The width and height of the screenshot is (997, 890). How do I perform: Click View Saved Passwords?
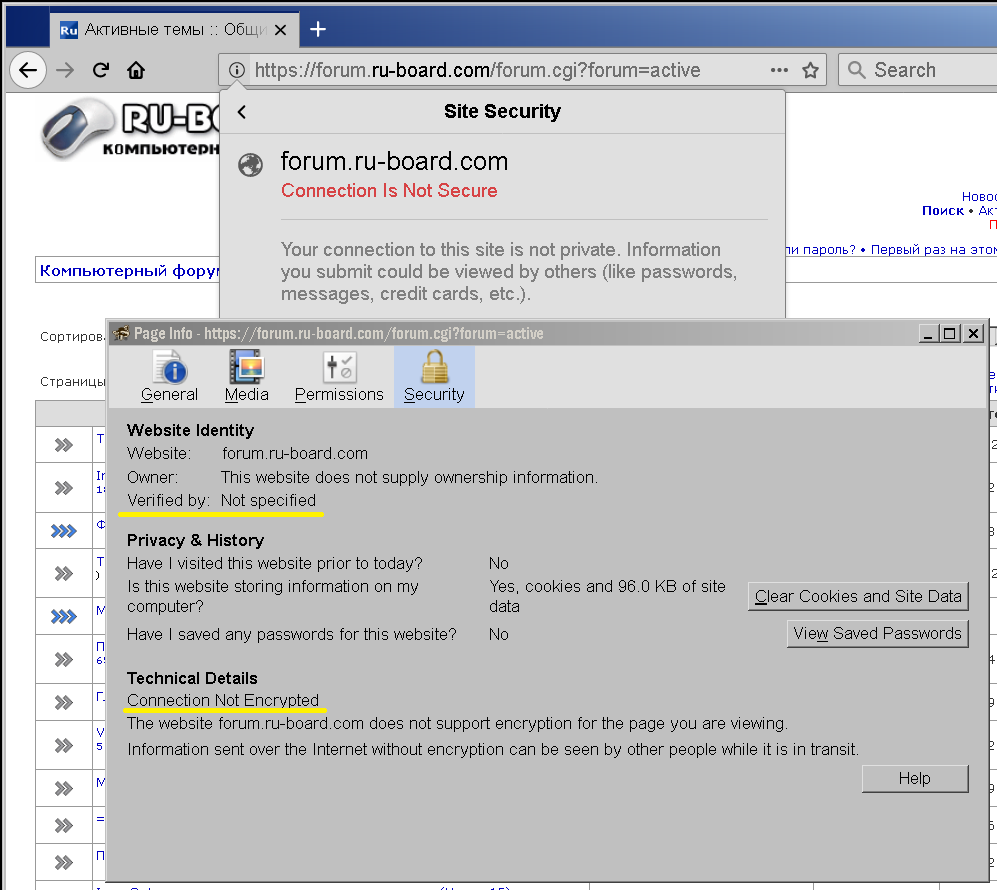tap(877, 633)
